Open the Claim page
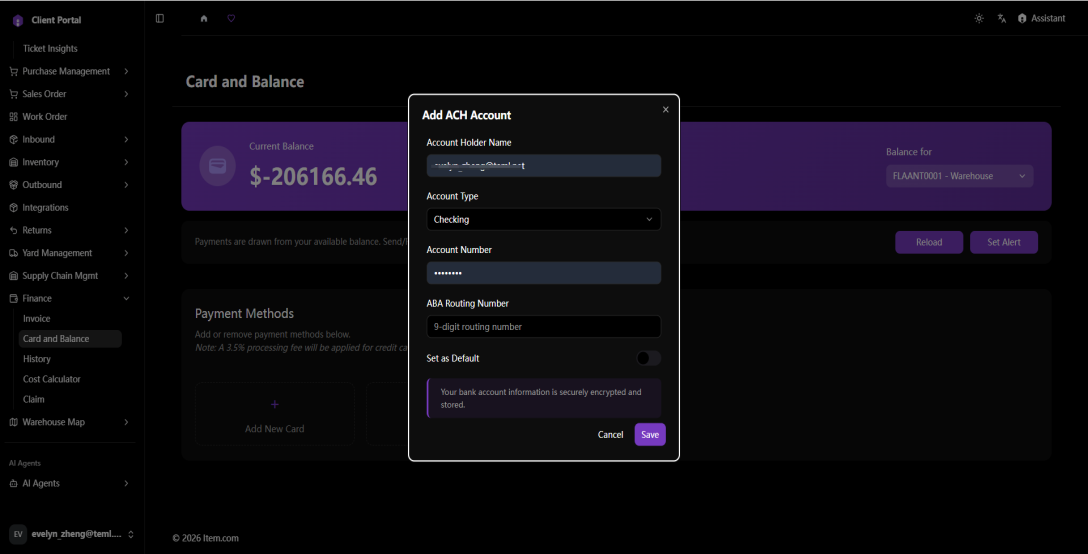Screen dimensions: 1088x554 point(34,399)
